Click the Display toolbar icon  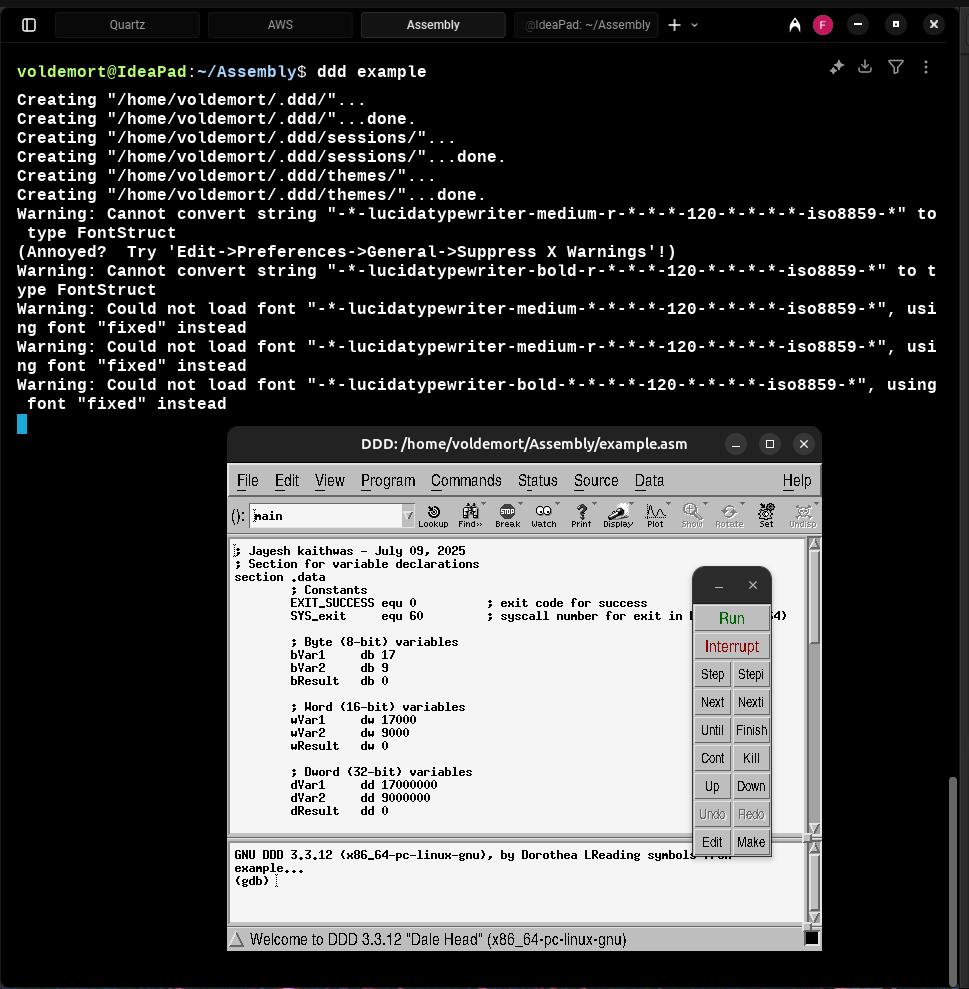pyautogui.click(x=618, y=515)
